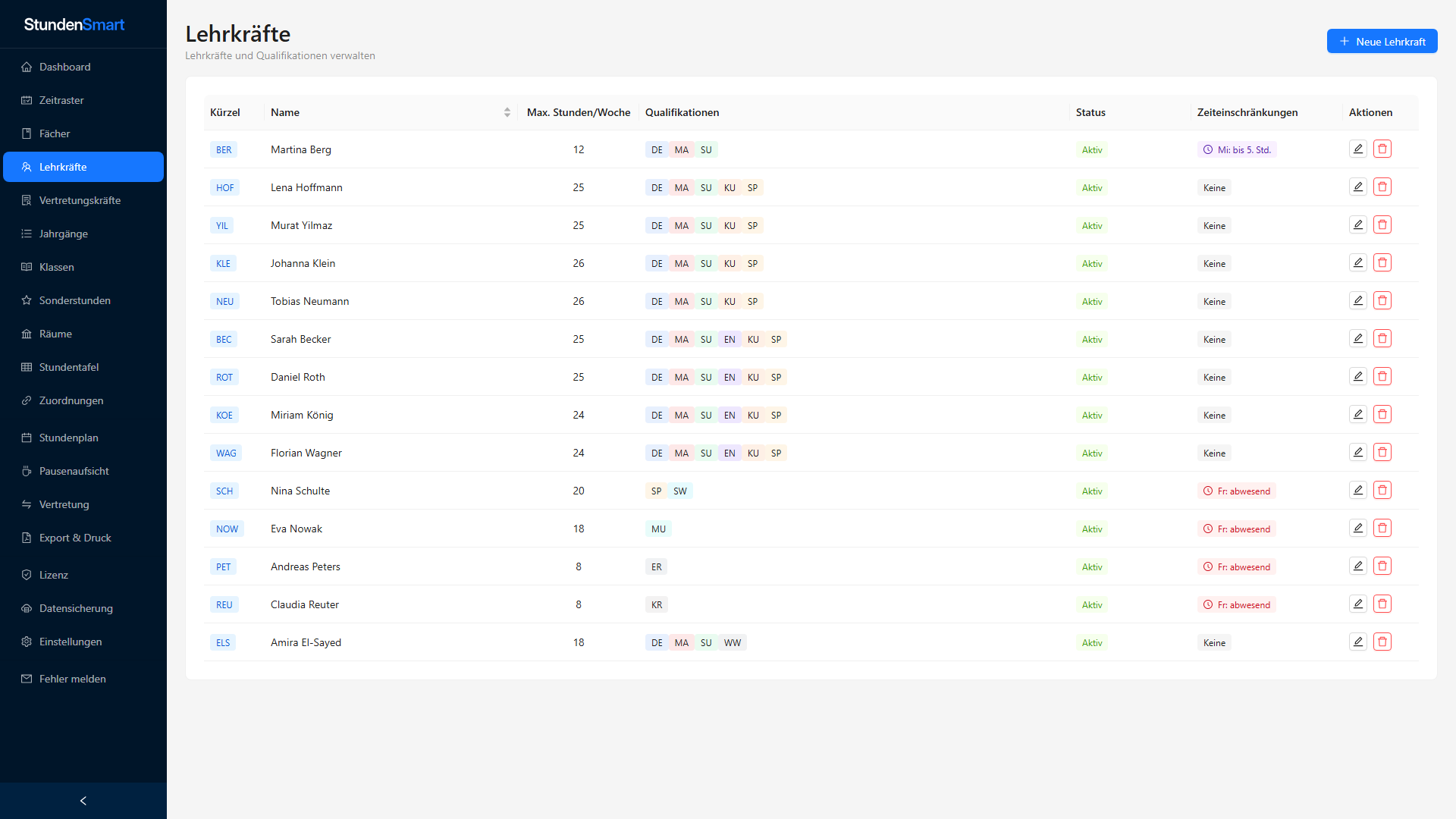Edit Sarah Becker with pencil icon
Screen dimensions: 1456x819
pos(1358,339)
